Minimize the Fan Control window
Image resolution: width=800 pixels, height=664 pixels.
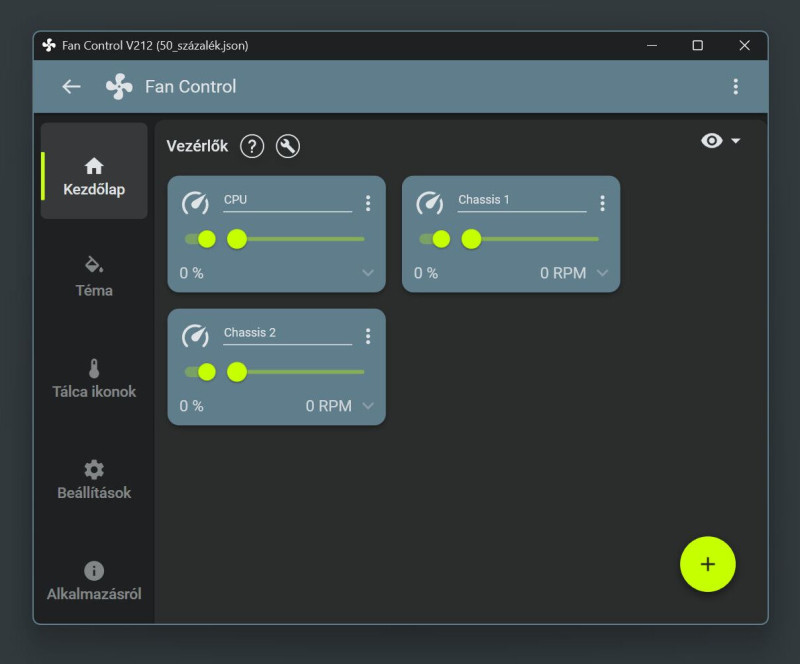click(652, 45)
